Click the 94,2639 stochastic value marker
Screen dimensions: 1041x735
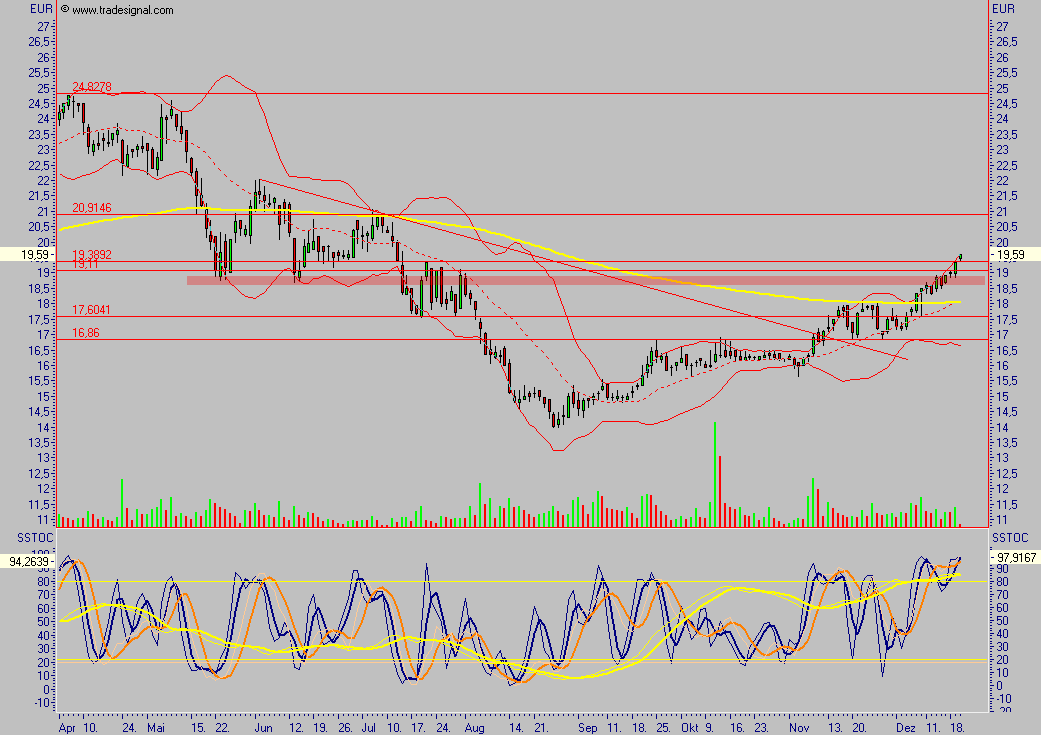[28, 562]
